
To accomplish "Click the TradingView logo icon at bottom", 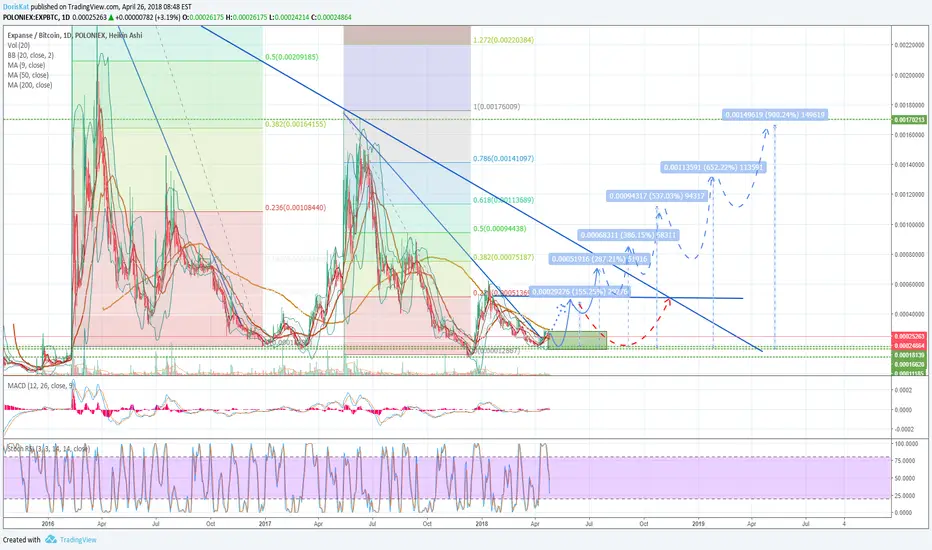I will pos(51,539).
